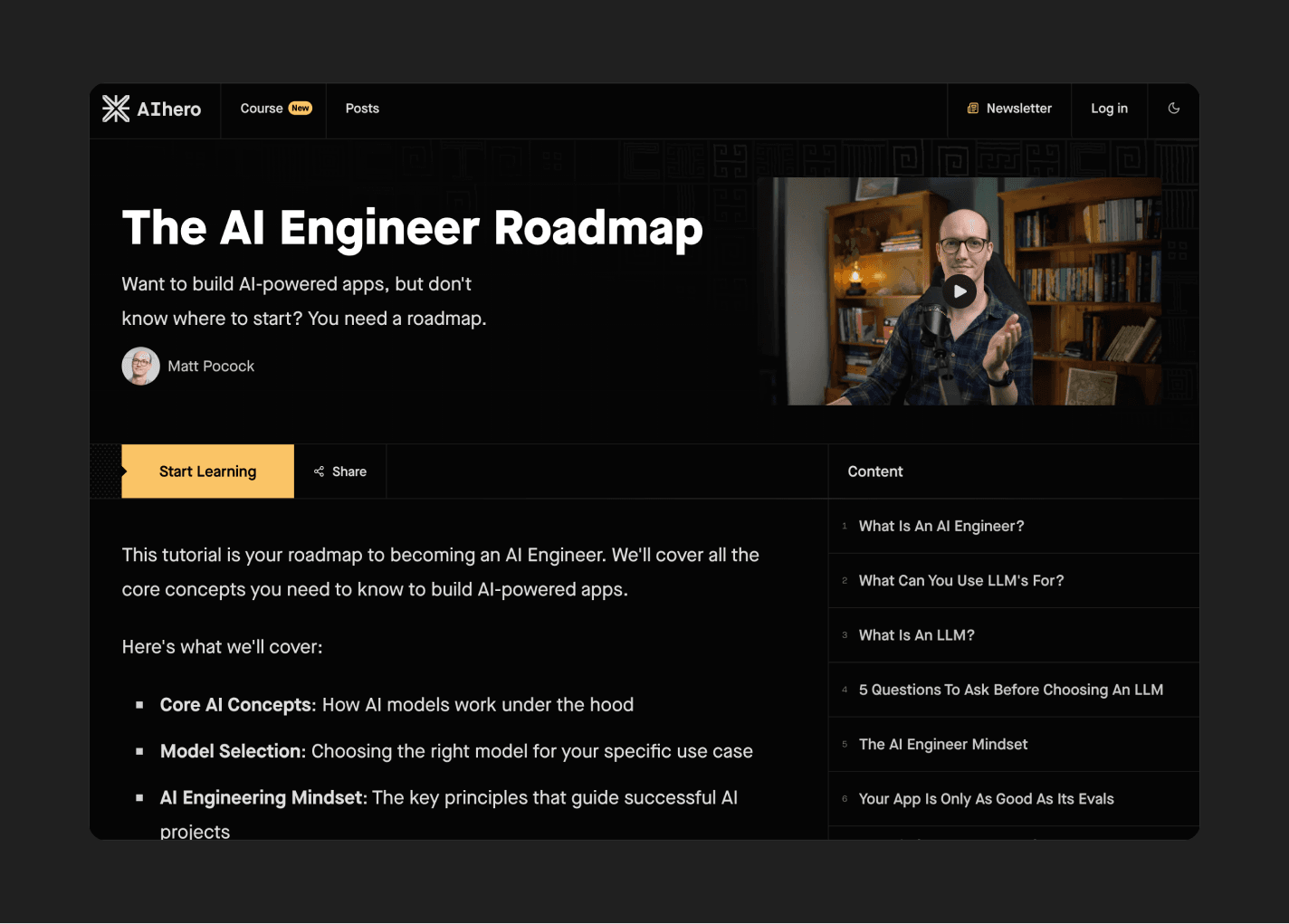The height and width of the screenshot is (924, 1289).
Task: Click Matt Pocock's avatar picture
Action: click(x=140, y=366)
